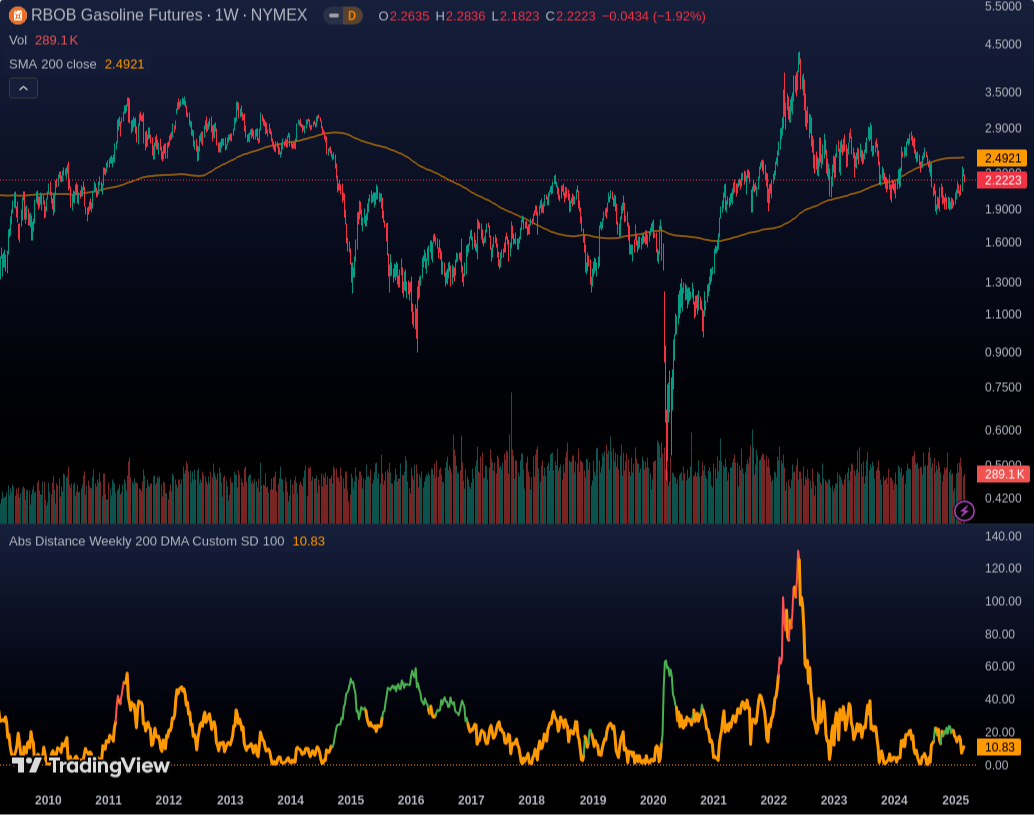
Task: Open the TradingView logo link
Action: [91, 766]
